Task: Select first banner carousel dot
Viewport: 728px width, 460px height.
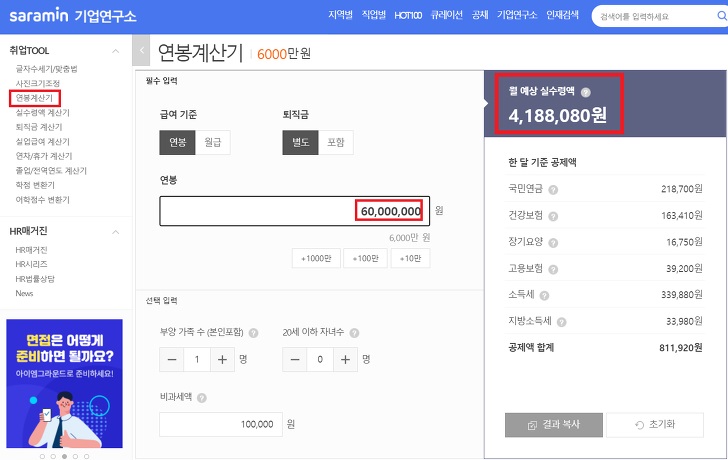Action: pos(42,456)
